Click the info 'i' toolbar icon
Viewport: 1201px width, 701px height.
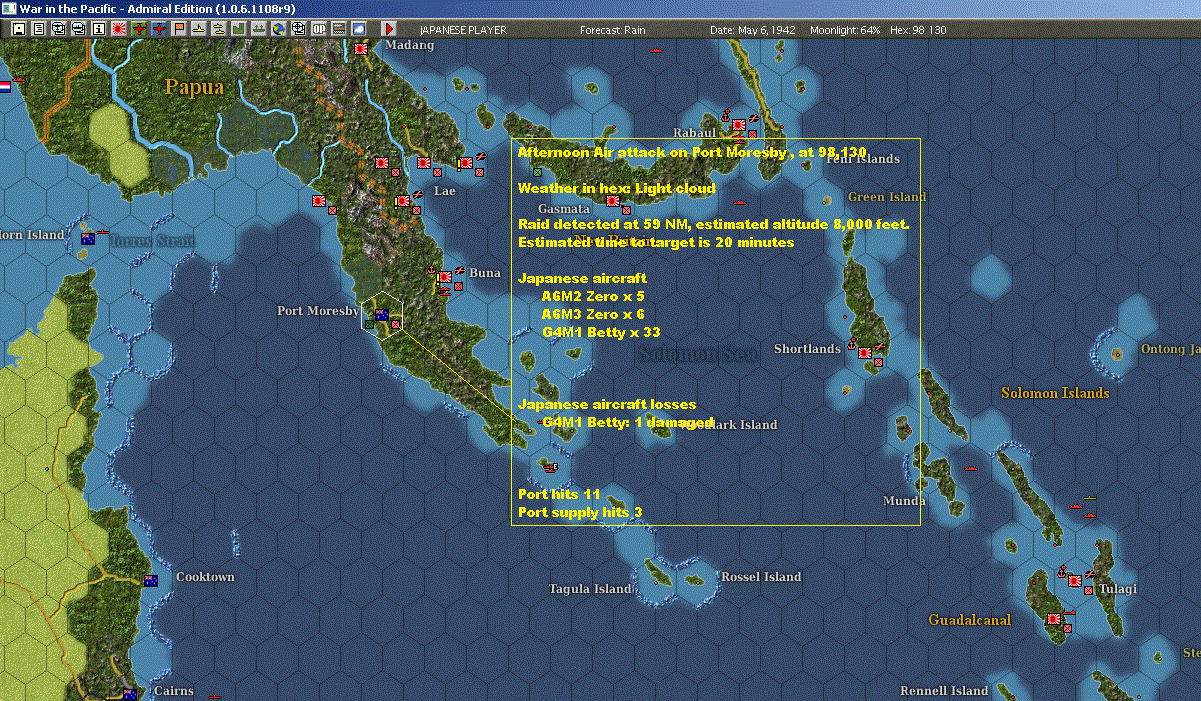tap(99, 29)
